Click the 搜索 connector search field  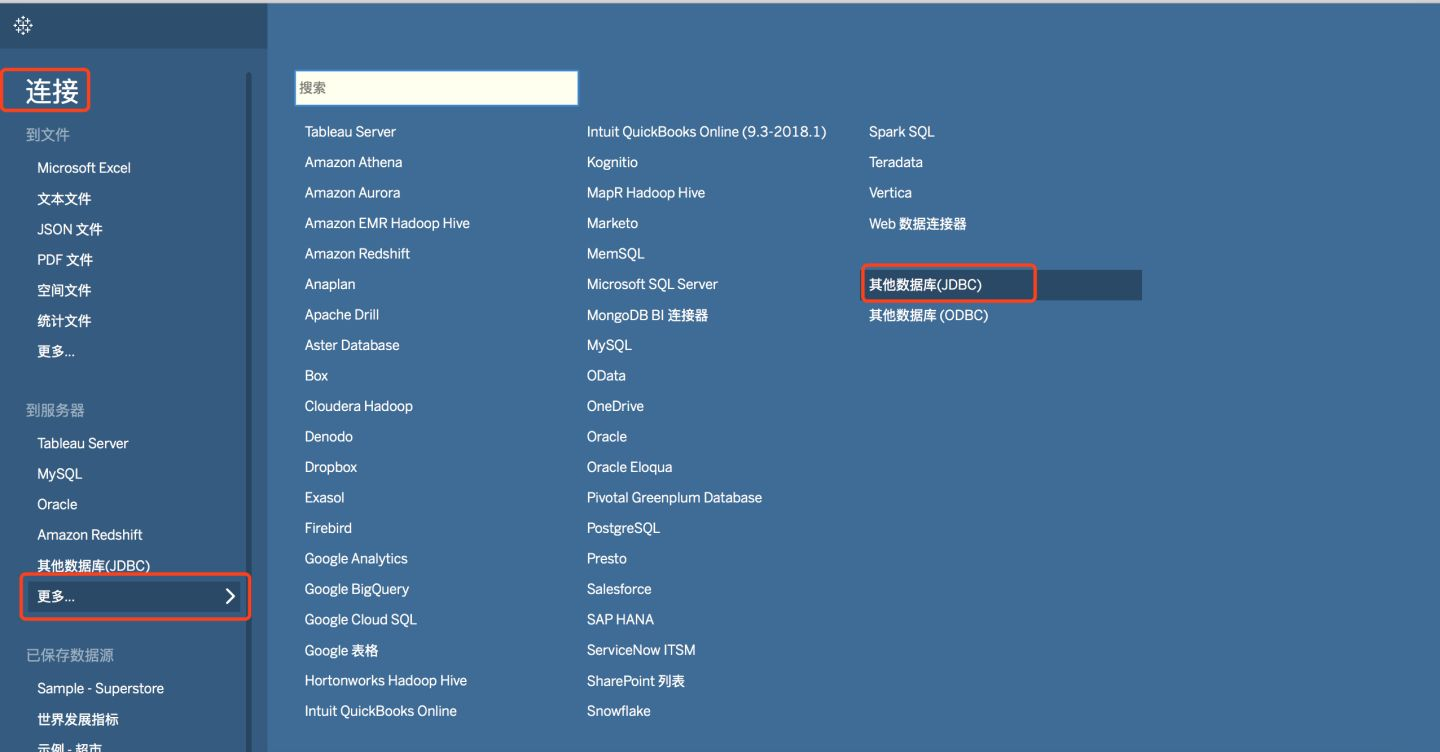click(x=436, y=88)
